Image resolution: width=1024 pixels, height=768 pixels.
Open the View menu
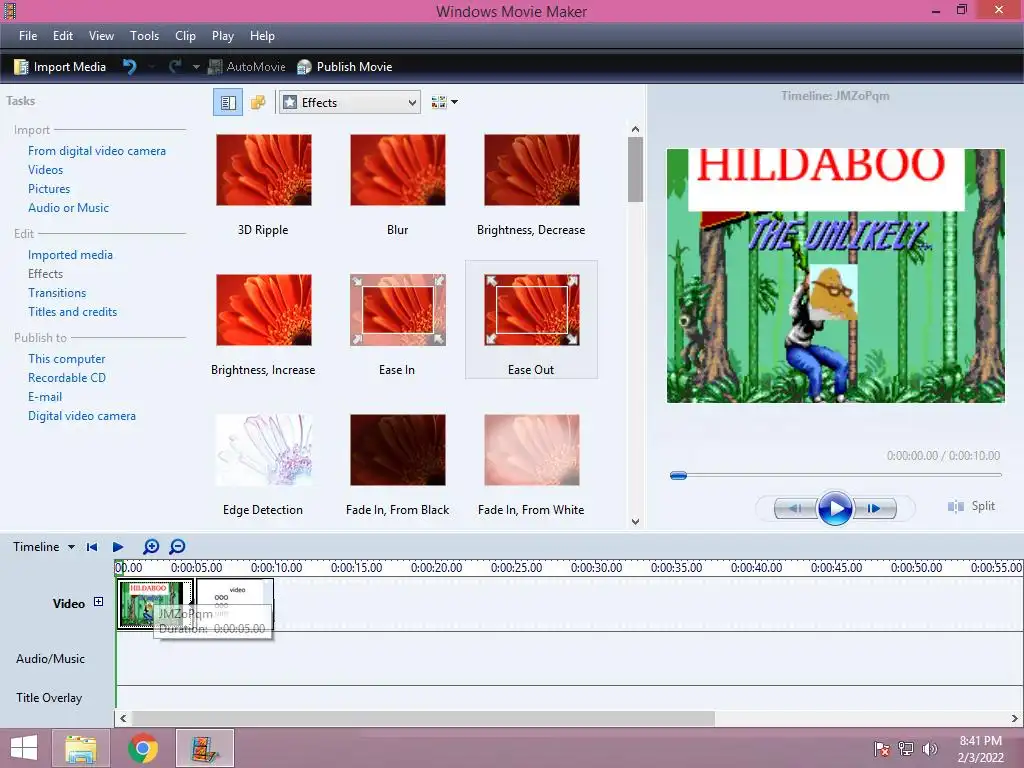tap(101, 36)
